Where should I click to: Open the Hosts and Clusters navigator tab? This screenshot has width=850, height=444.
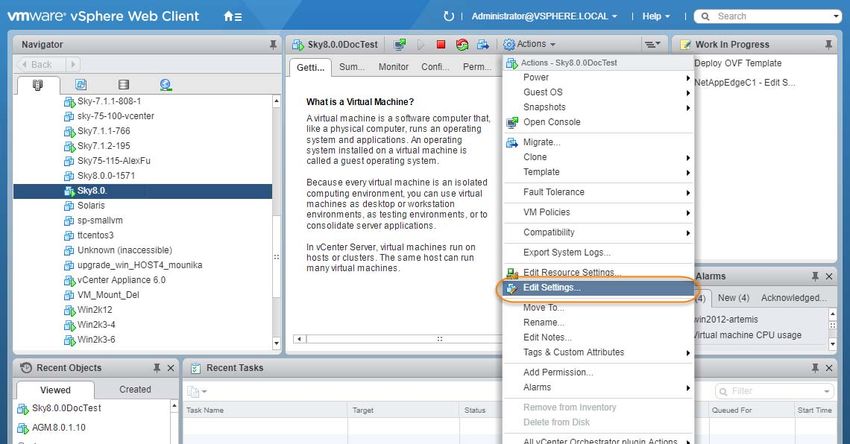(x=38, y=85)
